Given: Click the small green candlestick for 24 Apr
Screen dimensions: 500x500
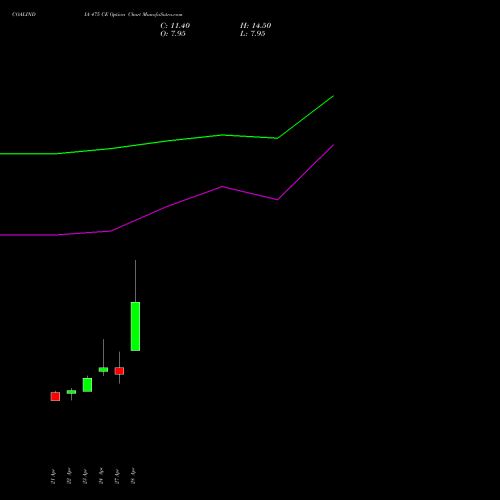Looking at the screenshot, I should point(103,369).
